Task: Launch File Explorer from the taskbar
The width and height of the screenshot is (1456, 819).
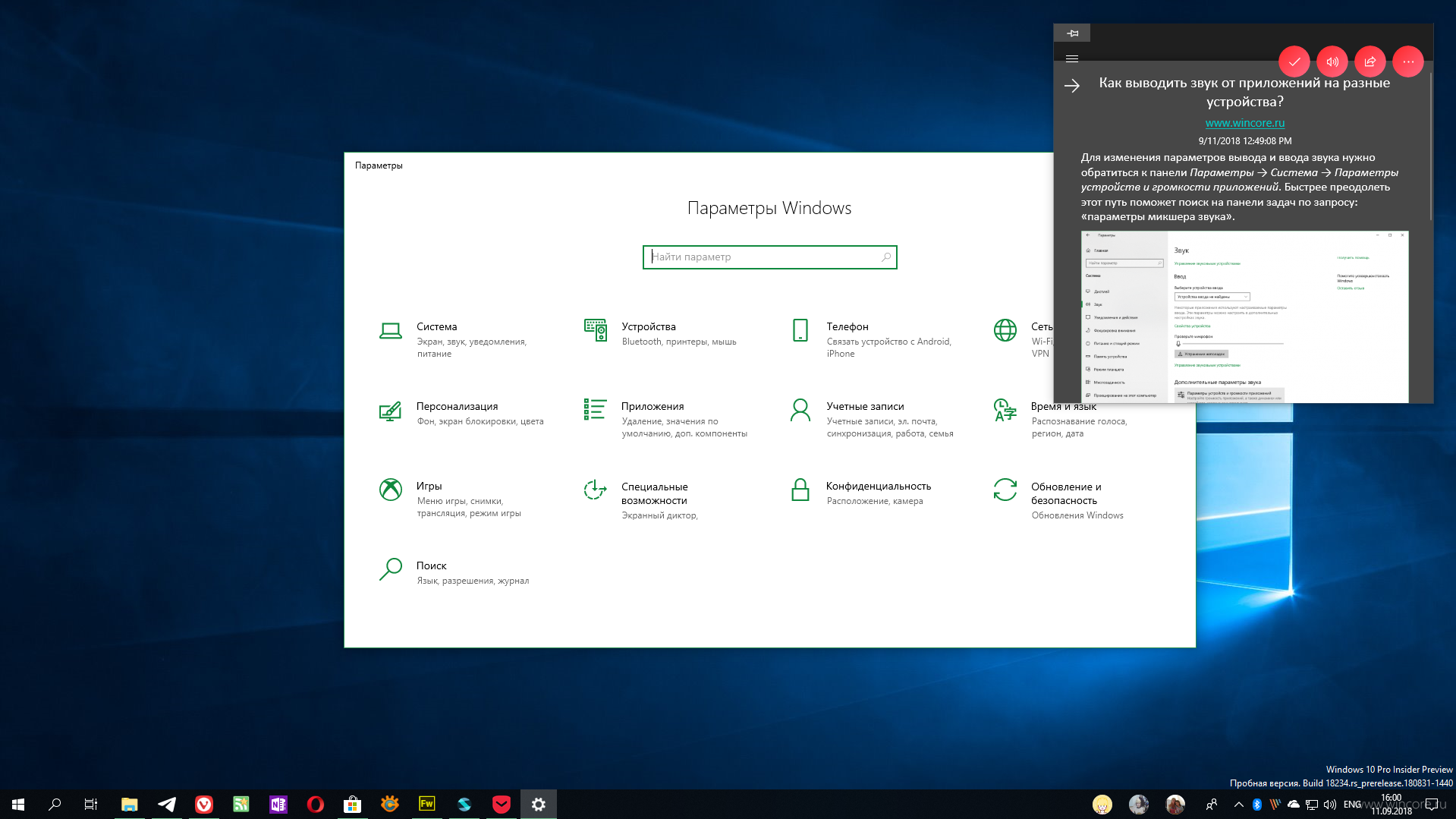Action: (x=130, y=804)
